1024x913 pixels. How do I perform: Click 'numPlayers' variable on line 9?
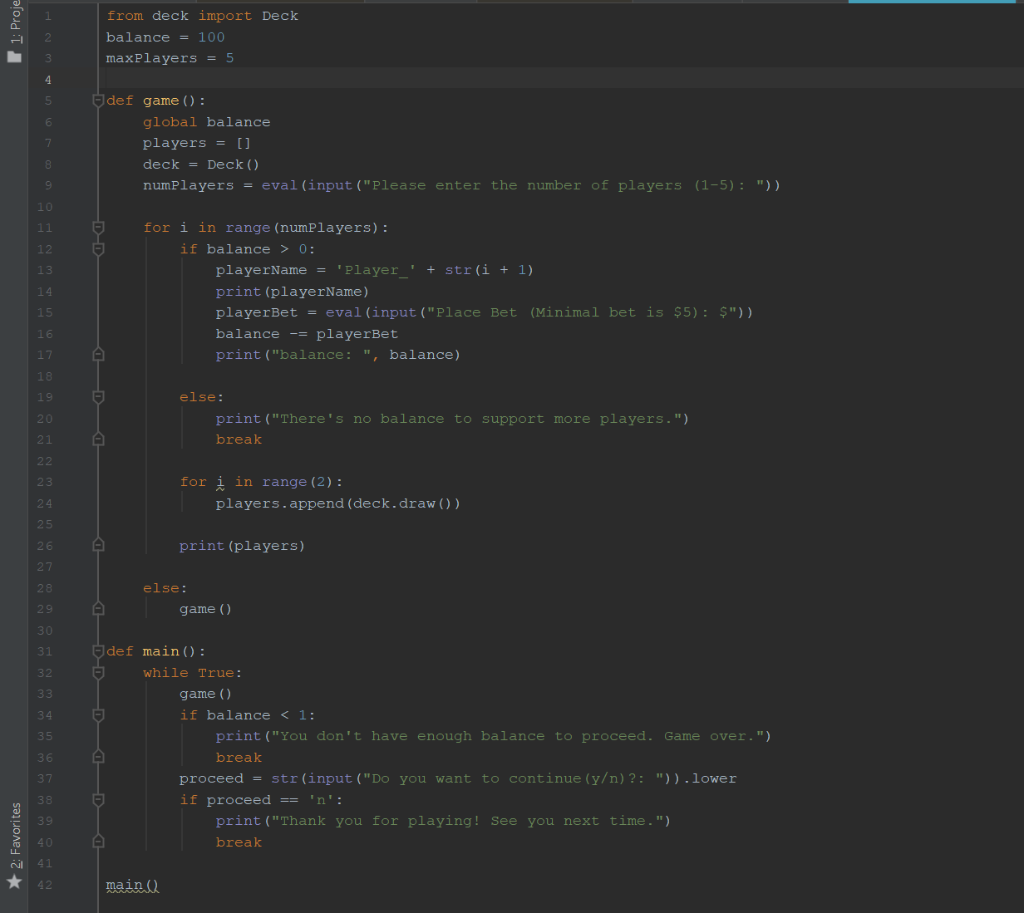188,185
